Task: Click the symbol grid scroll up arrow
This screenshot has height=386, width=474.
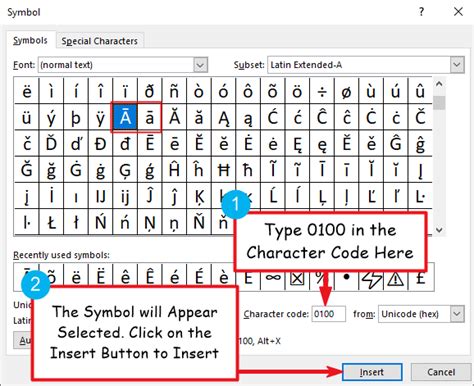Action: [x=439, y=84]
